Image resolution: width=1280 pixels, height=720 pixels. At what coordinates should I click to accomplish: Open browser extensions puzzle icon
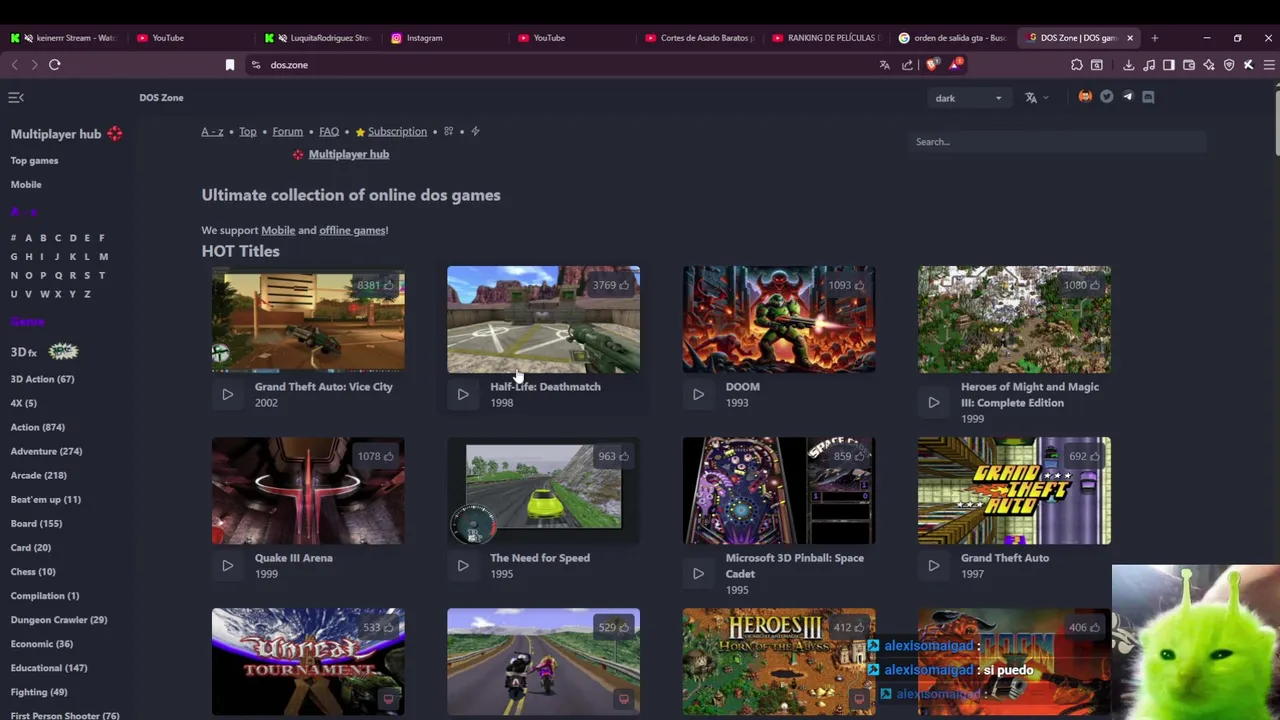pyautogui.click(x=1077, y=65)
